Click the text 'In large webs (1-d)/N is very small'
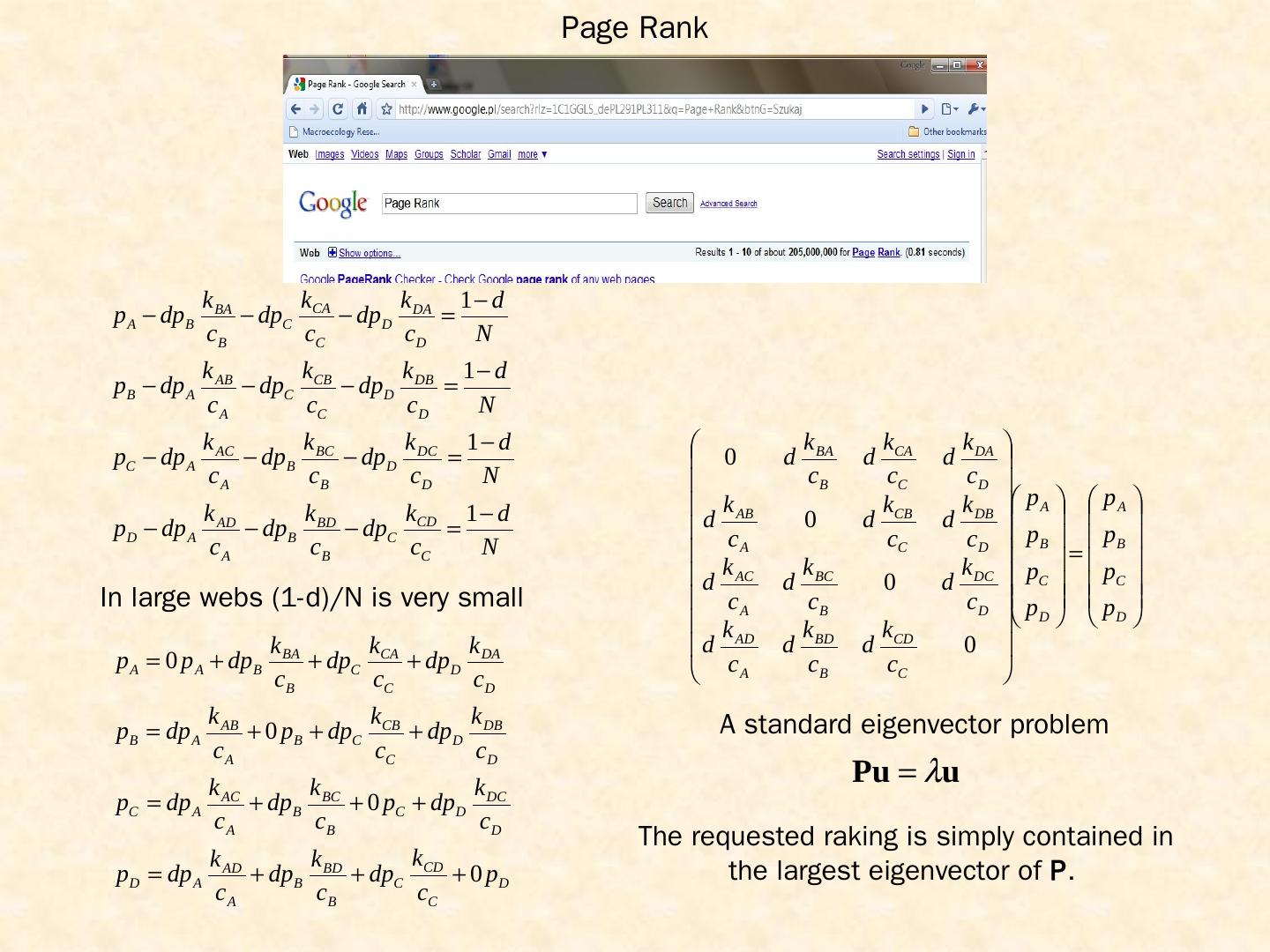This screenshot has height=952, width=1270. (x=311, y=598)
